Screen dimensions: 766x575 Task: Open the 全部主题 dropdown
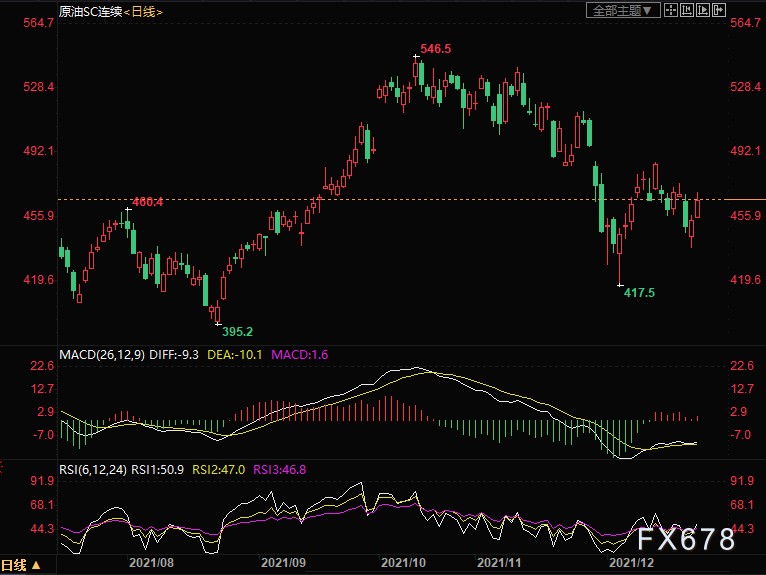(623, 10)
